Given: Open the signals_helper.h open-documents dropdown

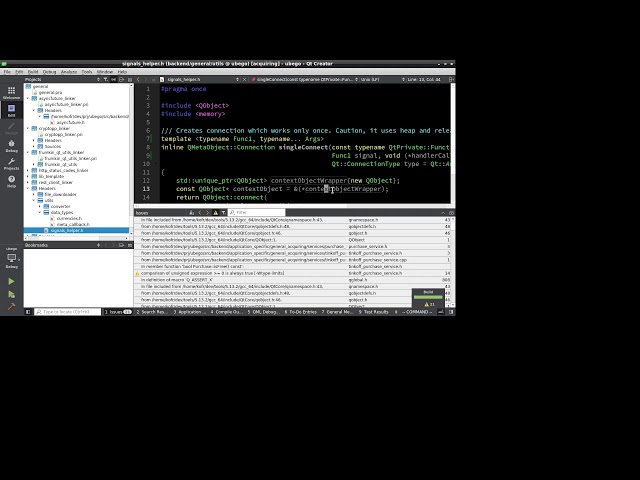Looking at the screenshot, I should (x=237, y=80).
